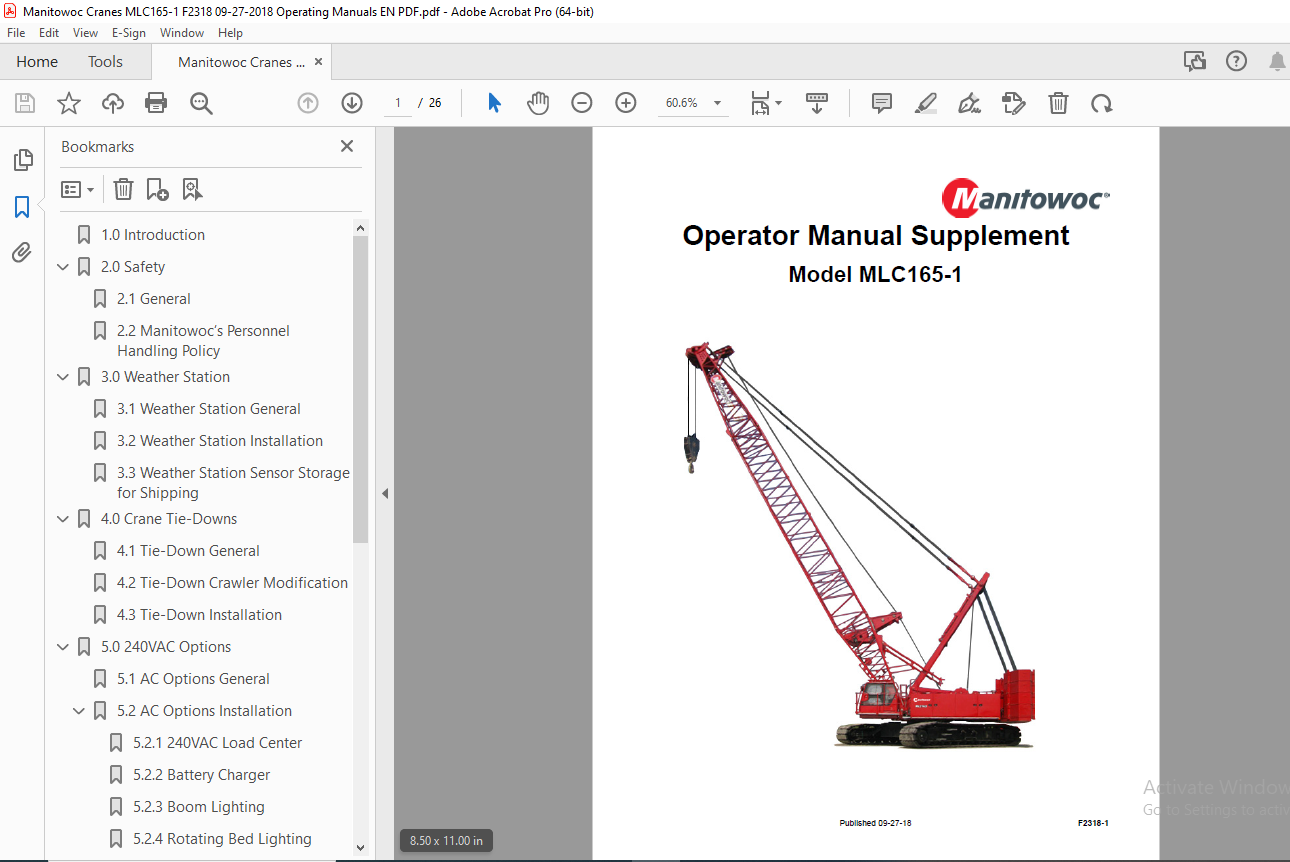Collapse the 4.0 Crane Tie-Downs bookmark

(64, 519)
